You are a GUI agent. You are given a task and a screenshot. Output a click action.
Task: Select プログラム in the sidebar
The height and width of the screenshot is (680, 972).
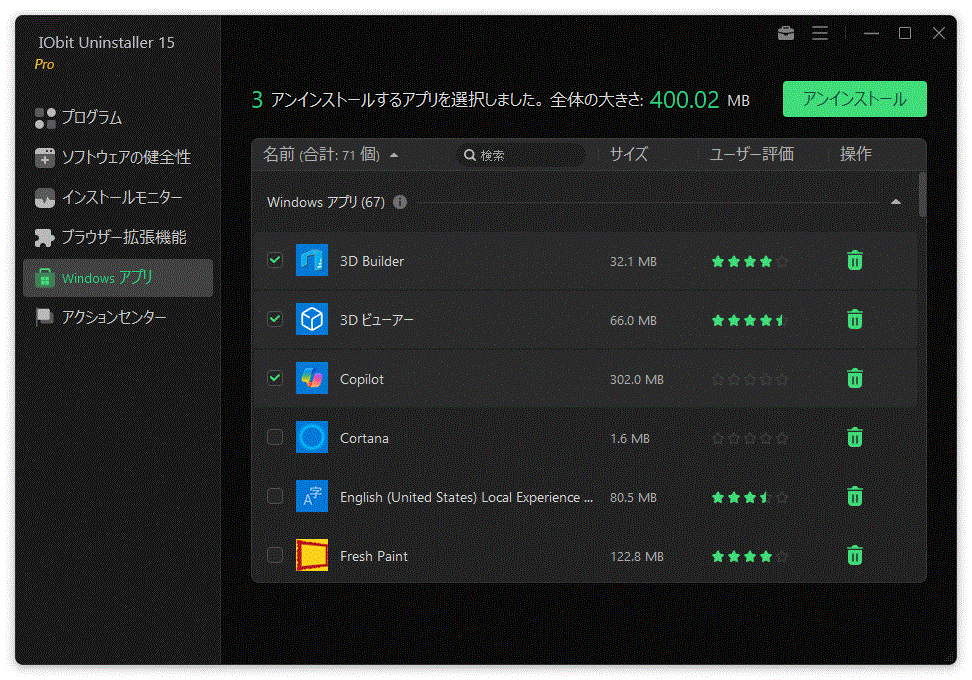(90, 117)
